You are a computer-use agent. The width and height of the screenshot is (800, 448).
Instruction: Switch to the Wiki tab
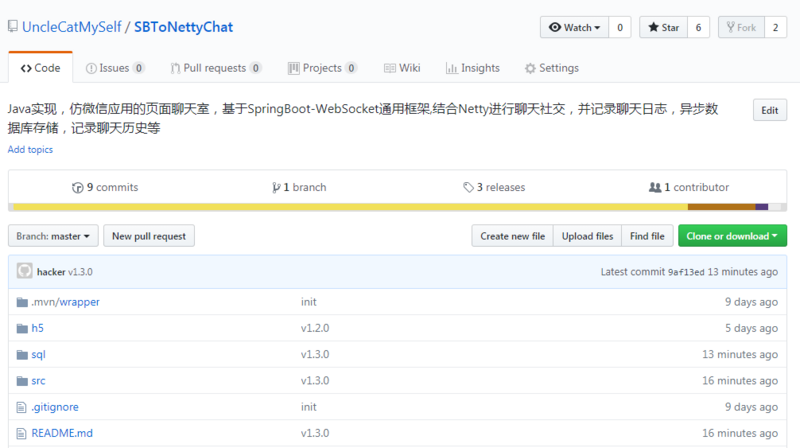402,68
